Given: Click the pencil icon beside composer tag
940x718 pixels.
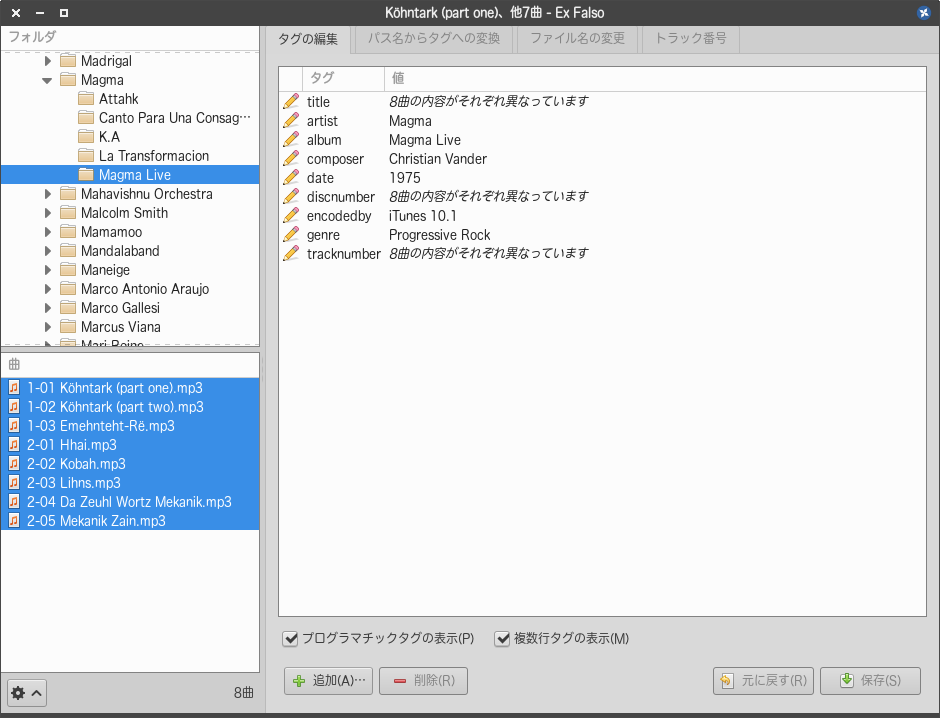Looking at the screenshot, I should (291, 159).
